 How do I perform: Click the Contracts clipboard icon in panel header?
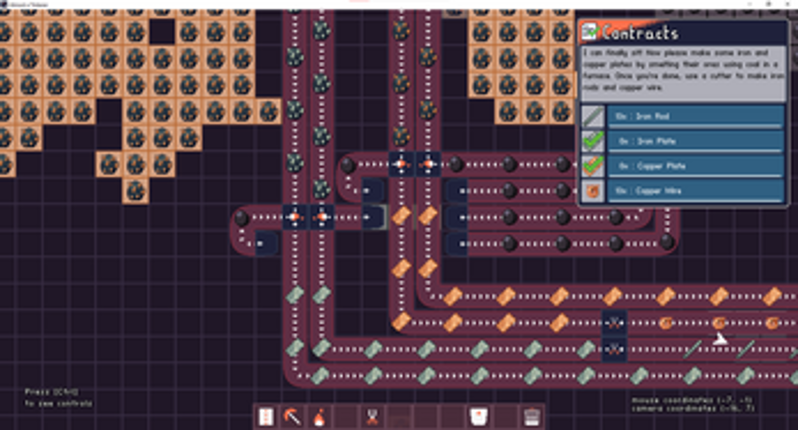(590, 32)
